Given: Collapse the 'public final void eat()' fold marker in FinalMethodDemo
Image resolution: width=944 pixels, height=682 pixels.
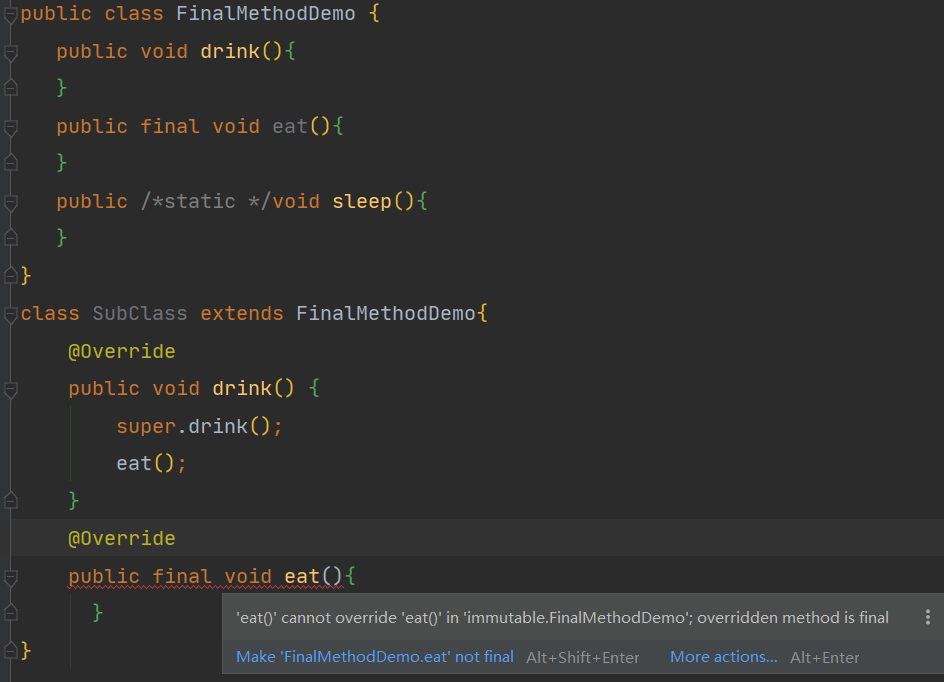Looking at the screenshot, I should [10, 128].
